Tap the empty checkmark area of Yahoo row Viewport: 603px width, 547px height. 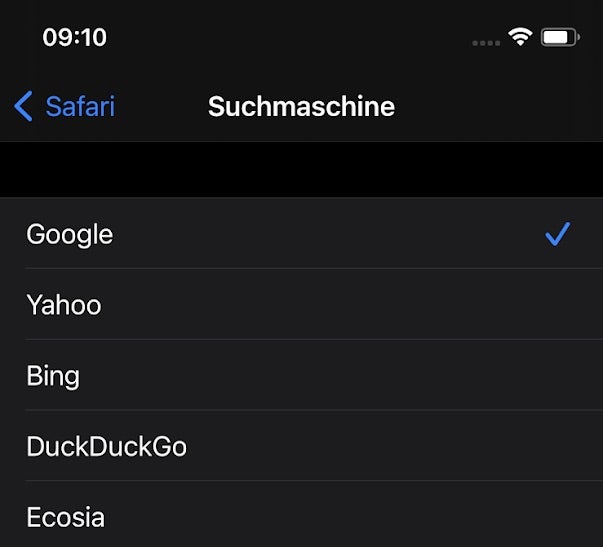point(557,304)
